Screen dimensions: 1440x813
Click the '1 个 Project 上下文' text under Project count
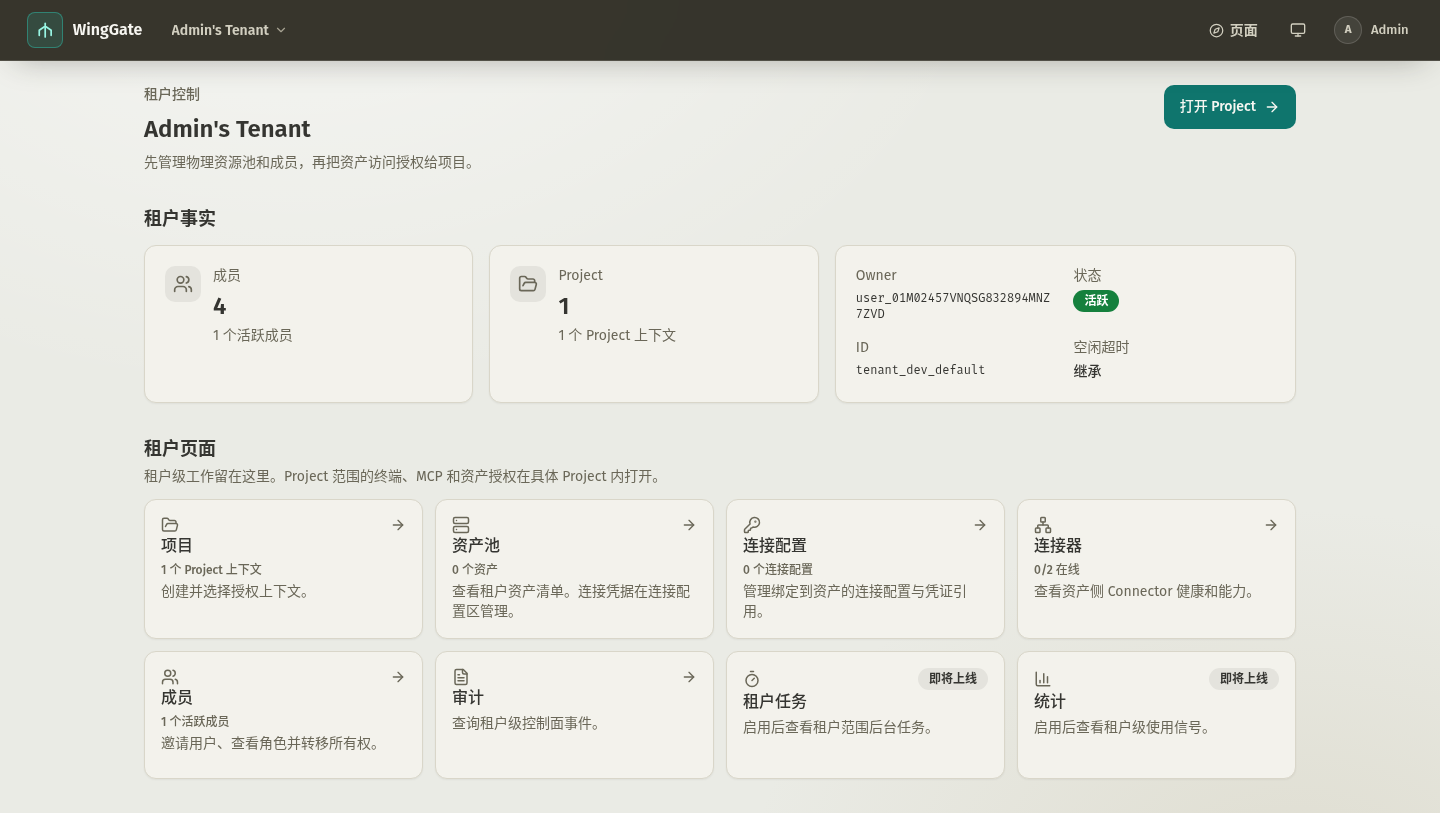point(617,336)
